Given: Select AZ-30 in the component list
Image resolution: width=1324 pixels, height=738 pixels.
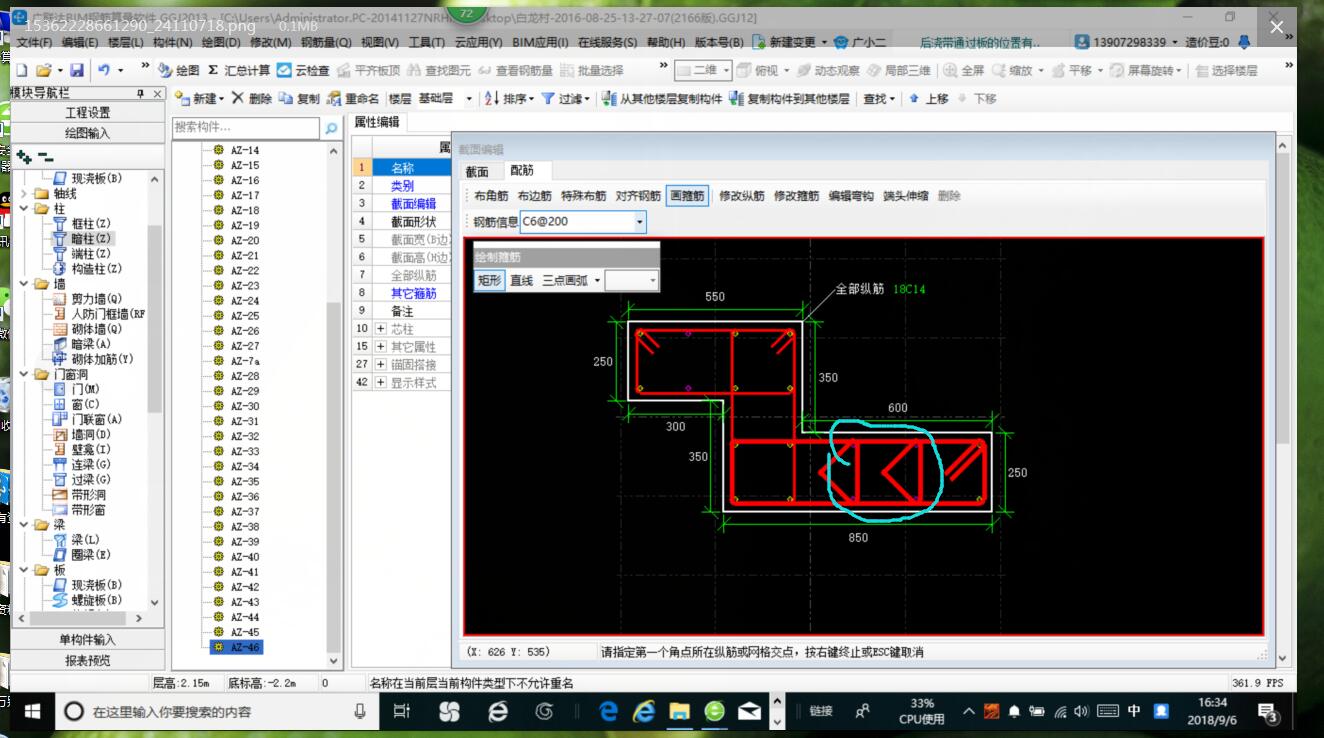Looking at the screenshot, I should 245,406.
